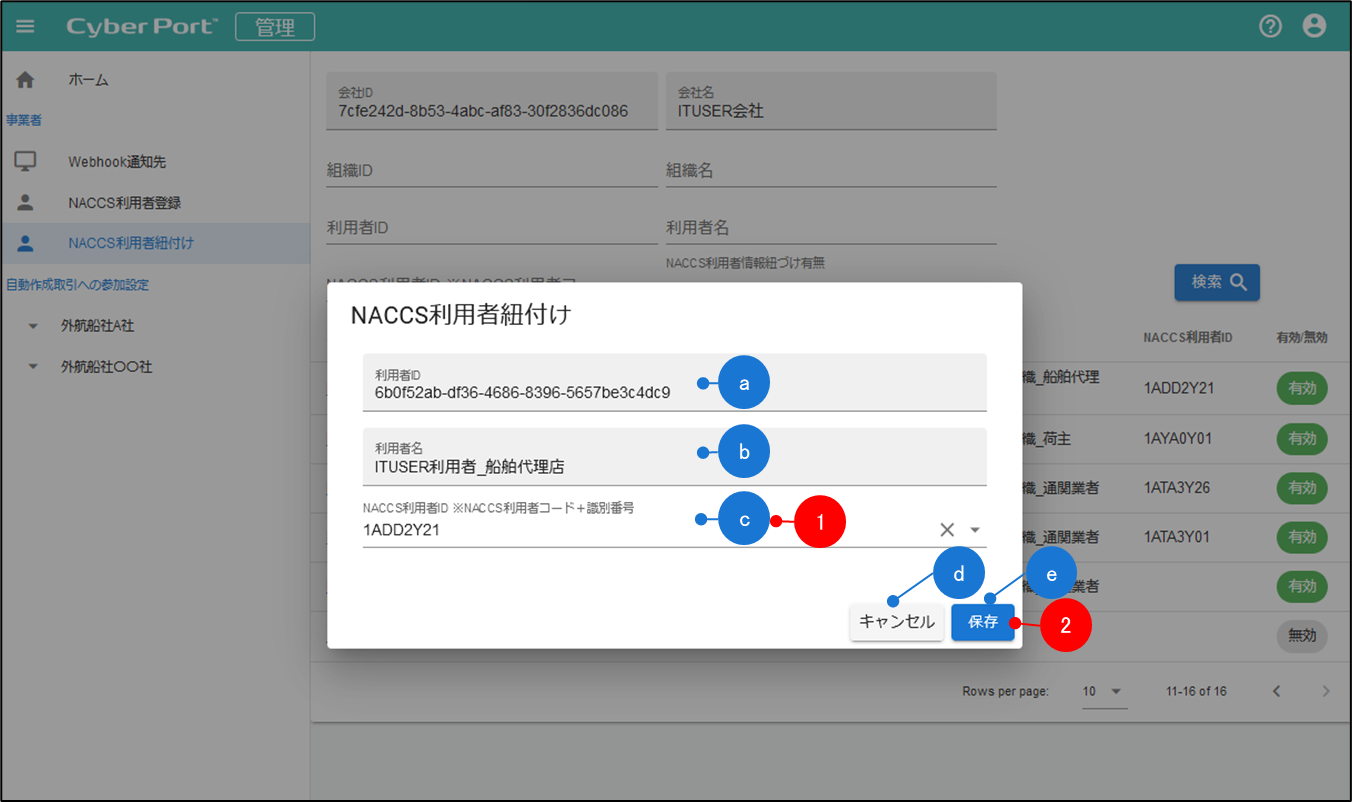Open the hamburger navigation menu
Screen dimensions: 1352x802
coord(25,27)
